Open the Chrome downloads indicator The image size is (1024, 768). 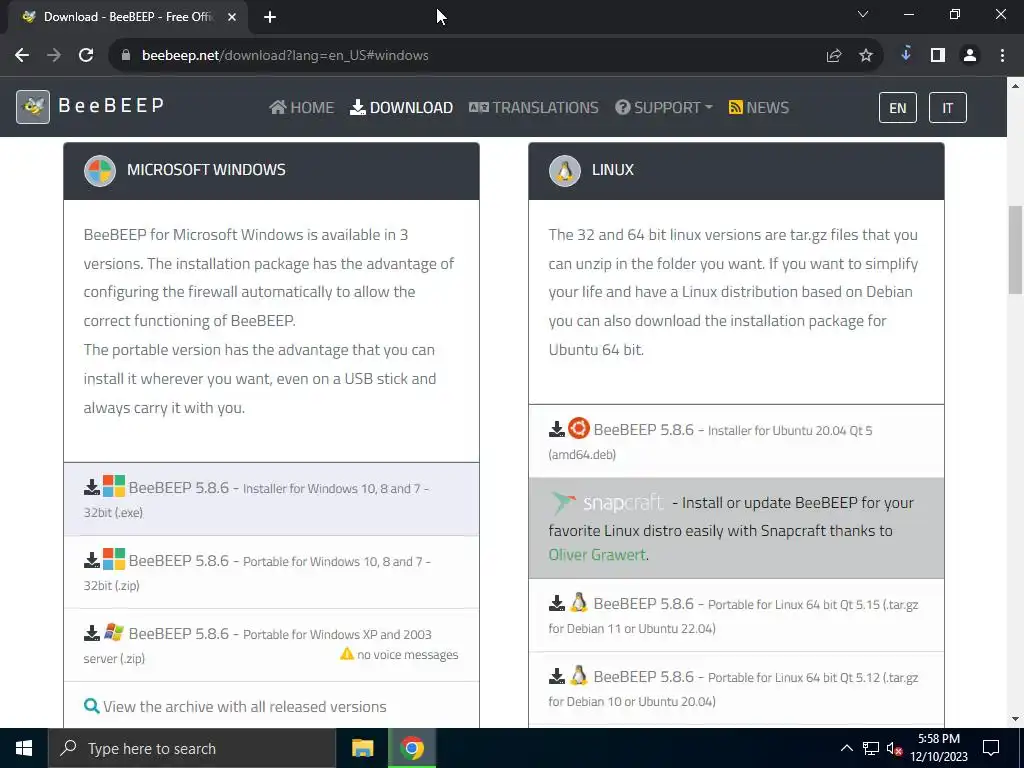(906, 55)
